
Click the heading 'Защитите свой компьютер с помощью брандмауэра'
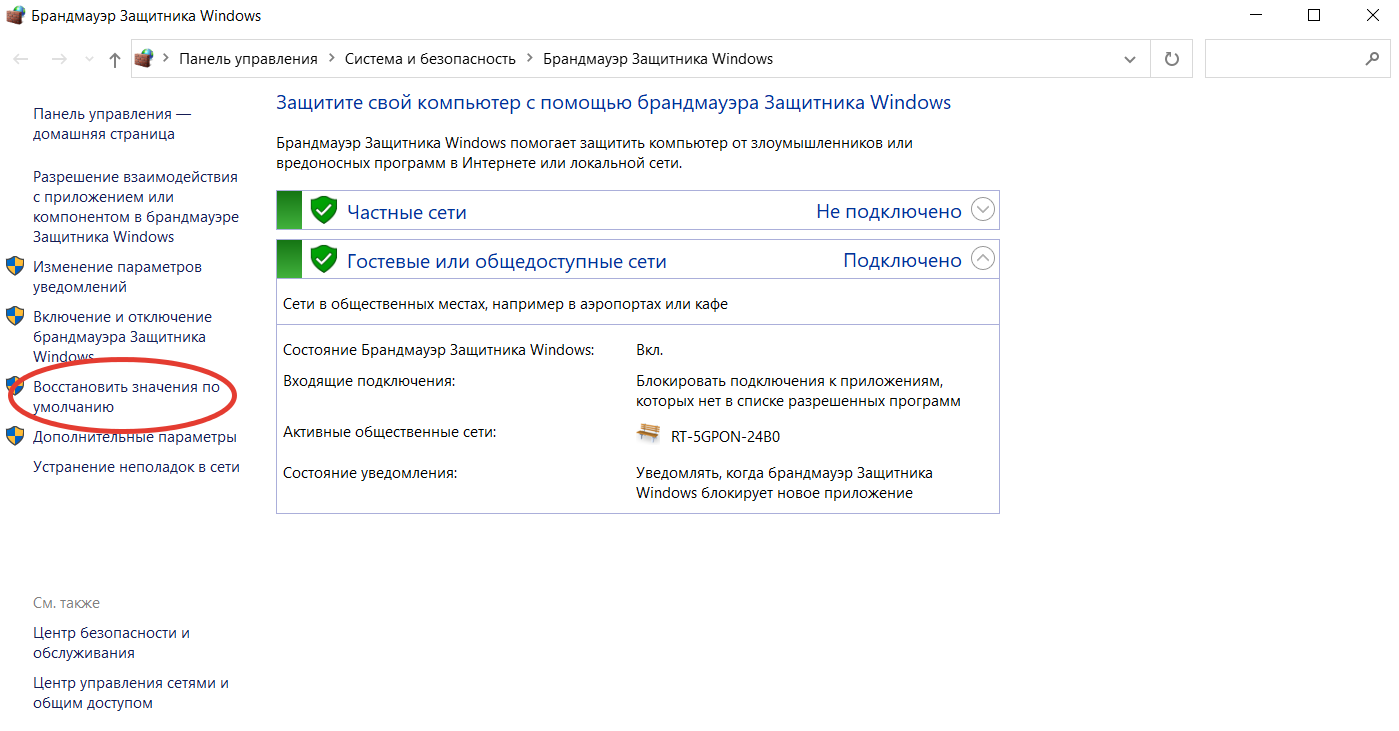click(613, 103)
